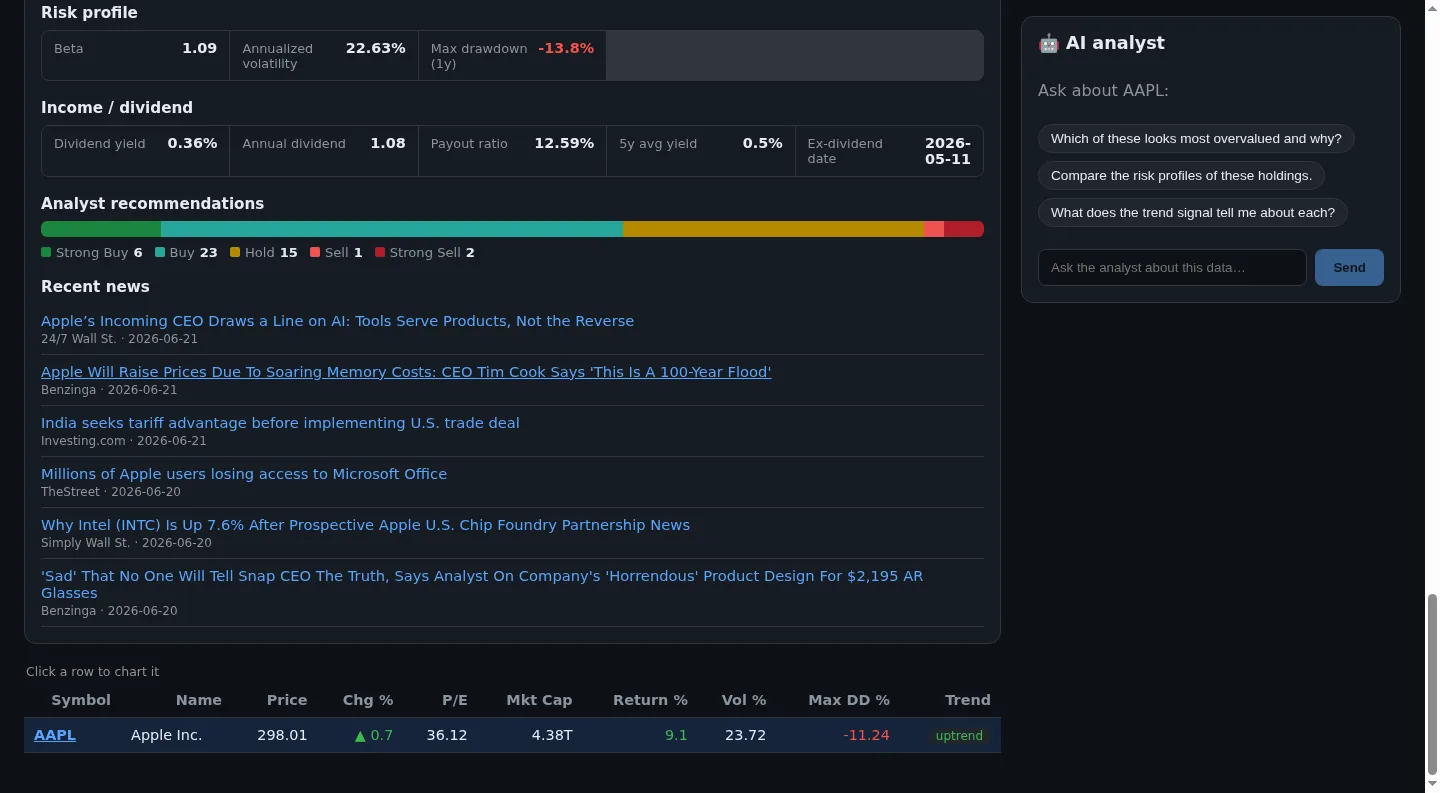Screen dimensions: 1440x793
Task: Click the Max drawdown -13.8% value
Action: (566, 48)
